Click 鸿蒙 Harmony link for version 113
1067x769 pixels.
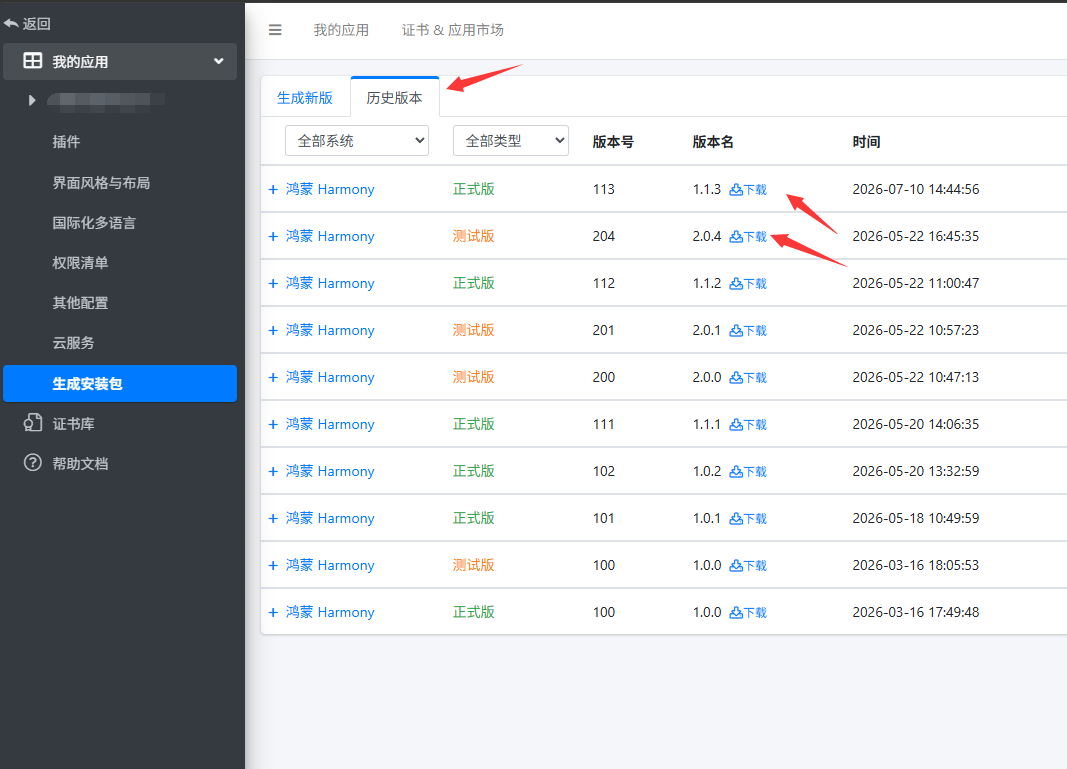coord(330,189)
